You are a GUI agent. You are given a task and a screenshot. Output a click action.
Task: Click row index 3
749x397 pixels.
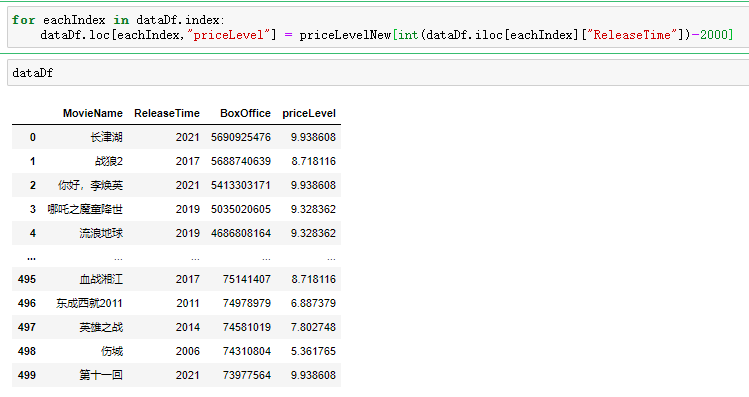[32, 209]
